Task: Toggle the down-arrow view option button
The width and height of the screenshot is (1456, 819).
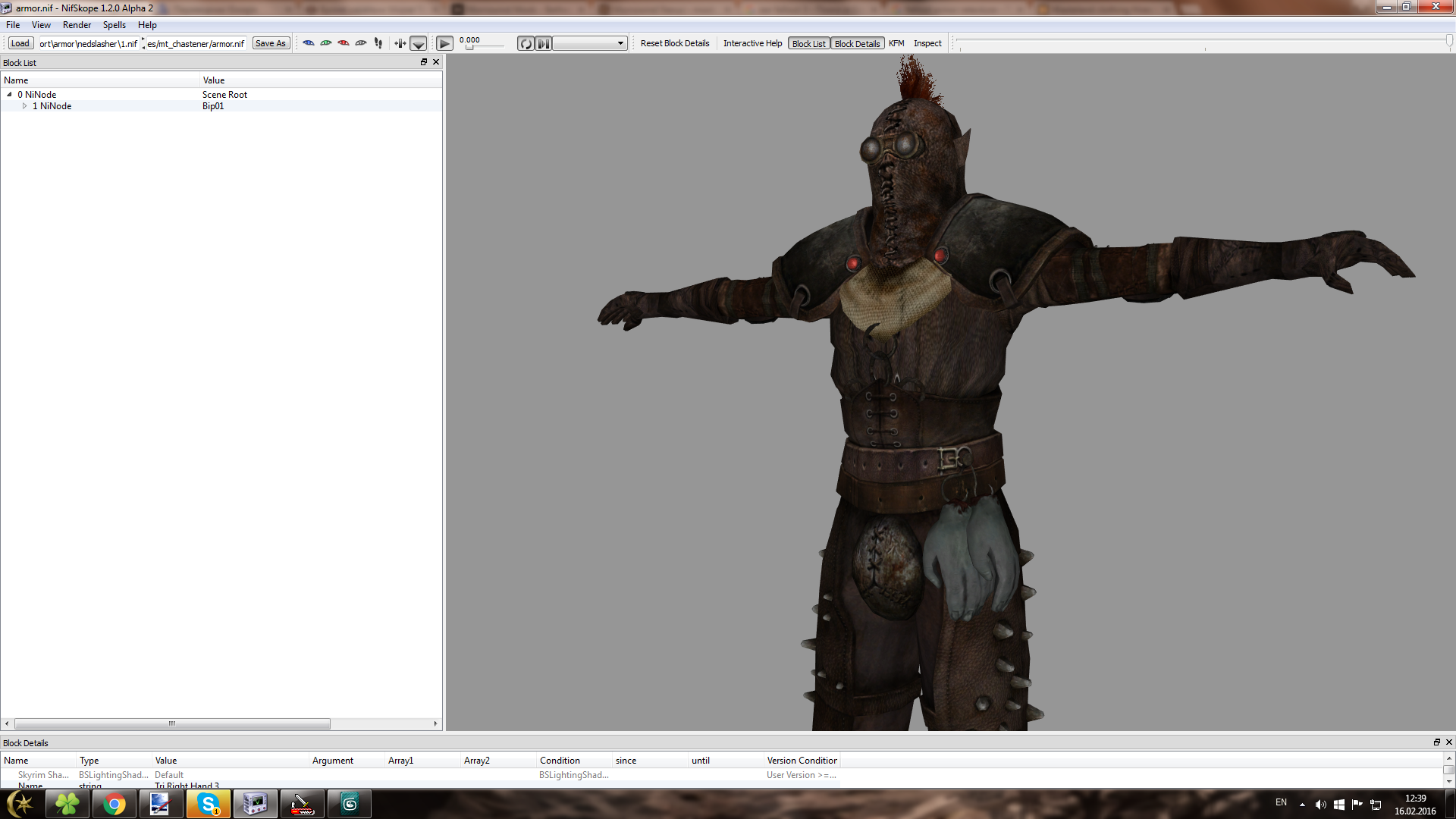Action: pos(419,43)
